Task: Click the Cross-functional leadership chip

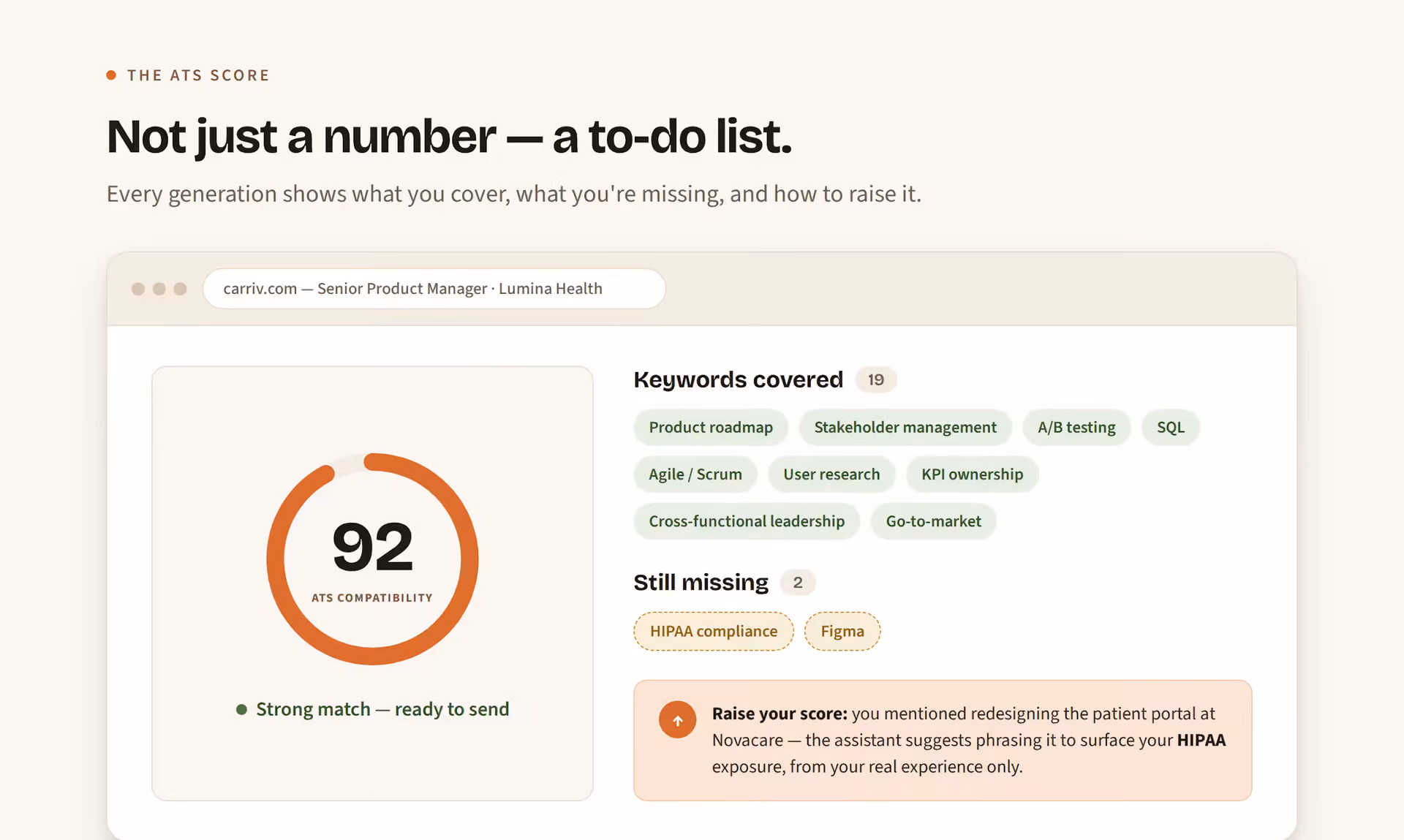Action: (747, 521)
